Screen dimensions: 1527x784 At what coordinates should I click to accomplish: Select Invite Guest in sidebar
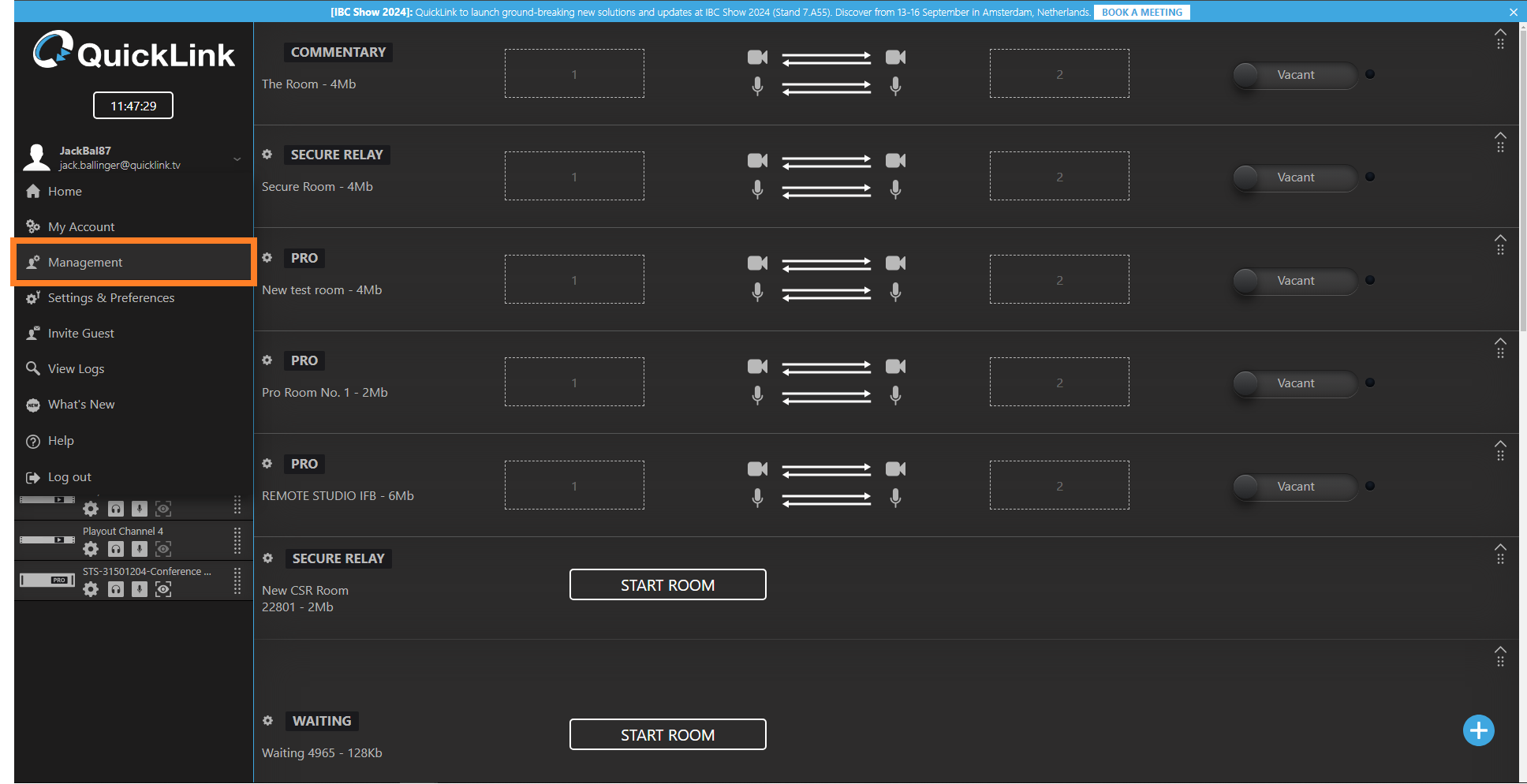pyautogui.click(x=80, y=334)
